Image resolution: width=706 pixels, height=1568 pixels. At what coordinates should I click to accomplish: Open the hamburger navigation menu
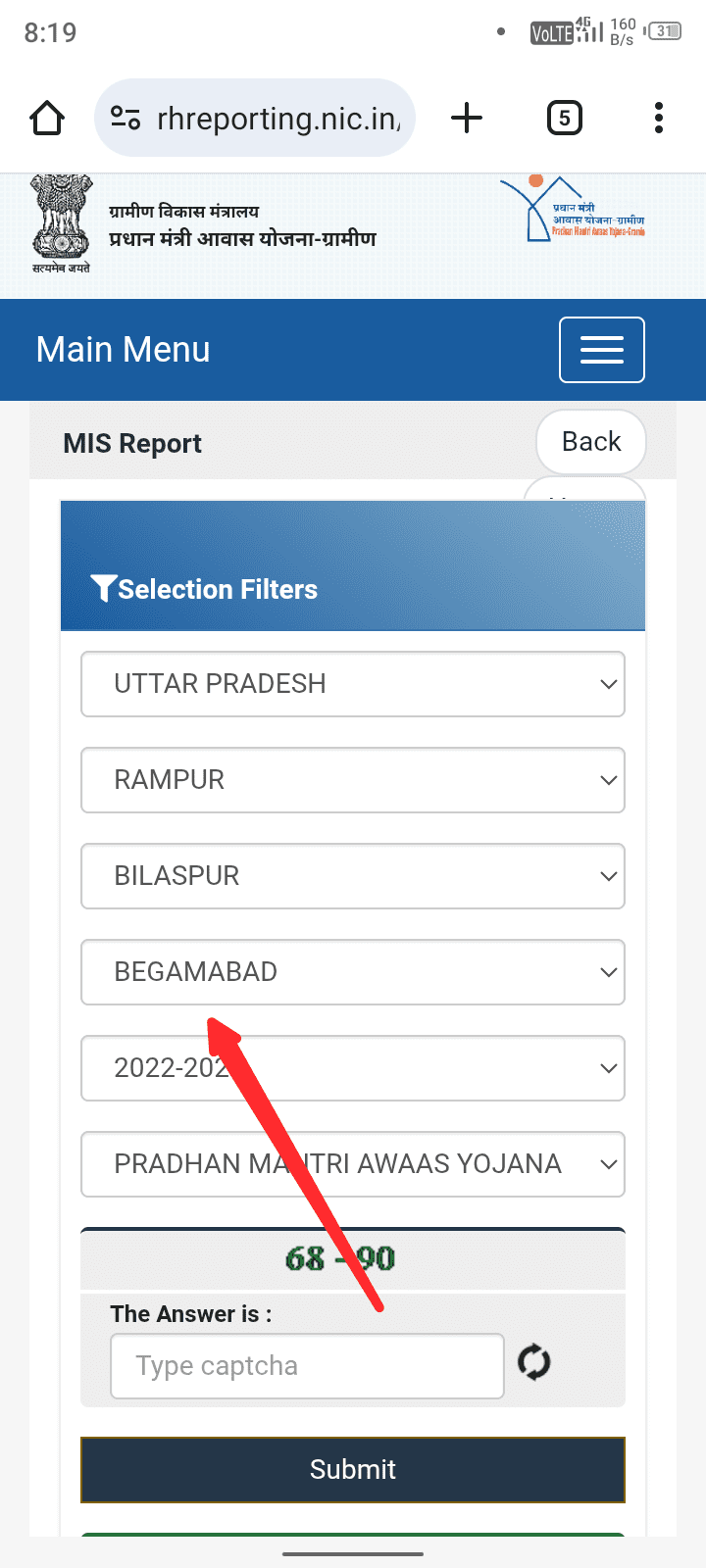(601, 350)
